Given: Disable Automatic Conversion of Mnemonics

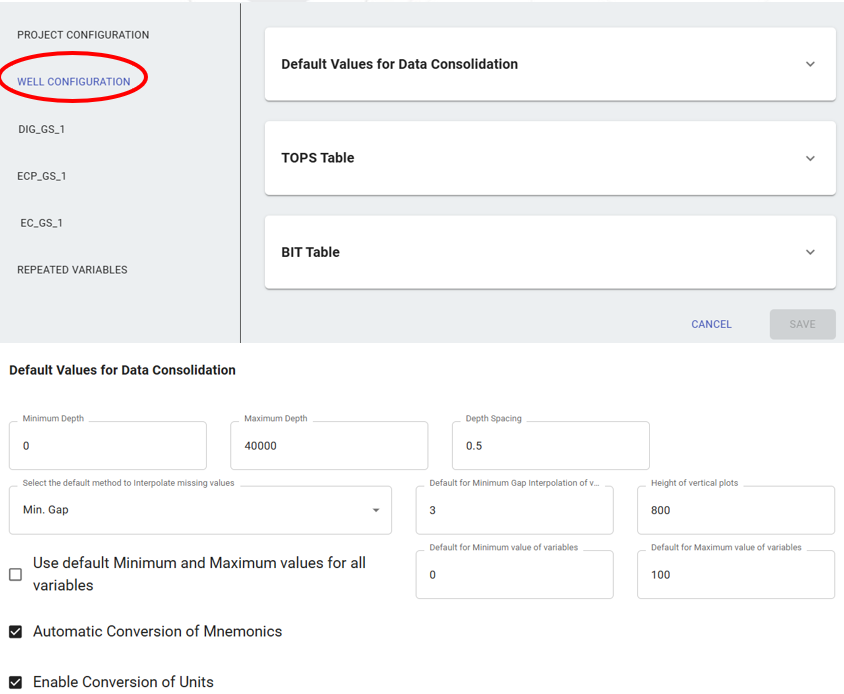Looking at the screenshot, I should 16,631.
